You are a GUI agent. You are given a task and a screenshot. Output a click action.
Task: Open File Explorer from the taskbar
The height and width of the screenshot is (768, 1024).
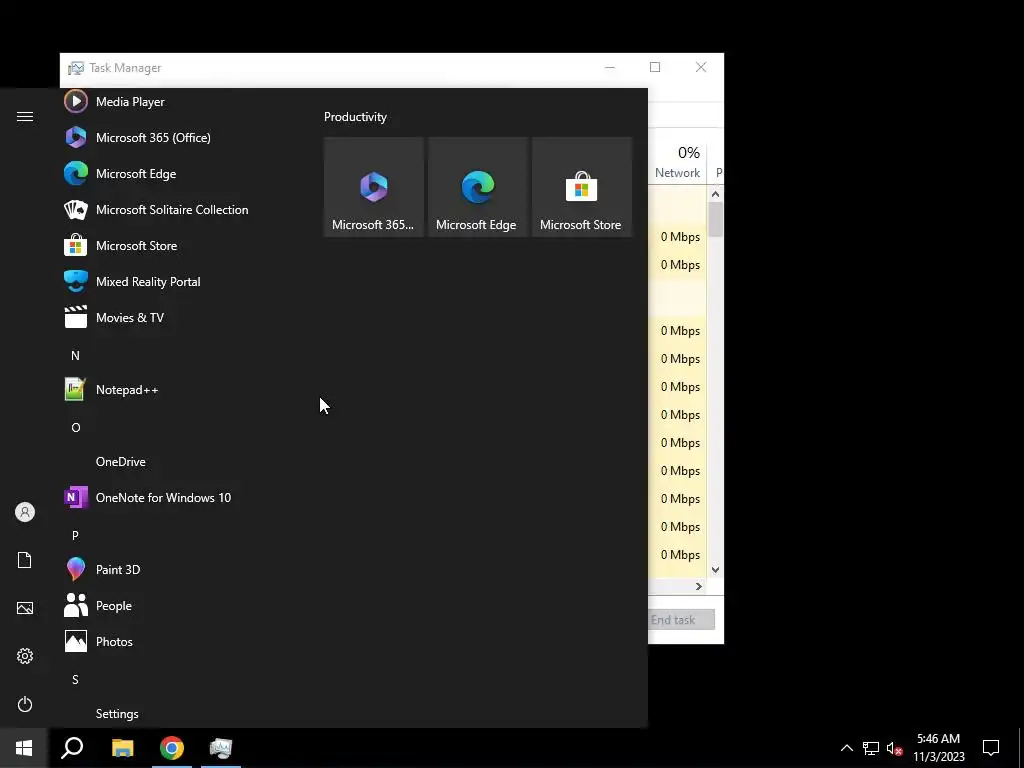[x=122, y=748]
